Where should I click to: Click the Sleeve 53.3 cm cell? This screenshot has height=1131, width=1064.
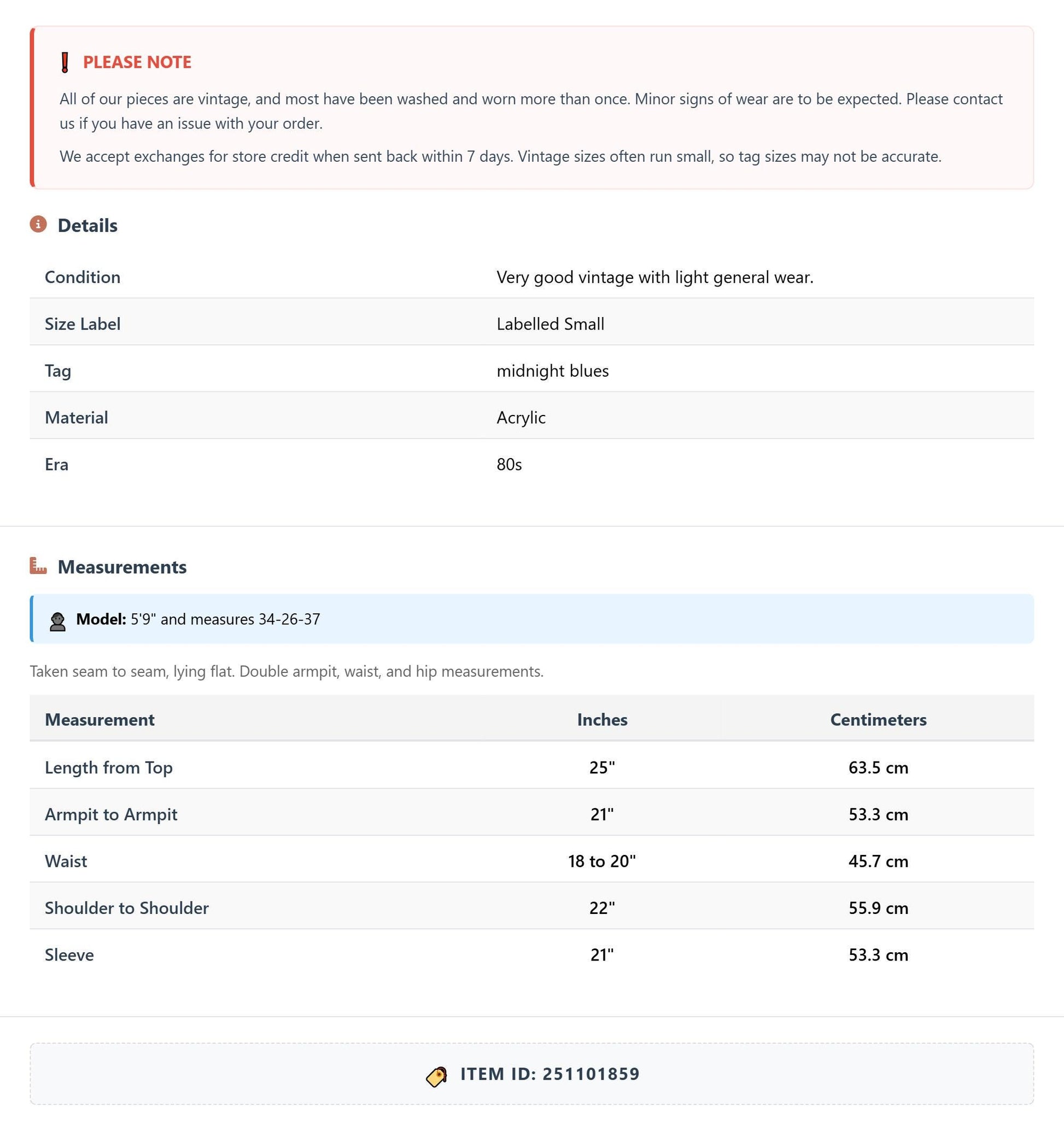878,954
